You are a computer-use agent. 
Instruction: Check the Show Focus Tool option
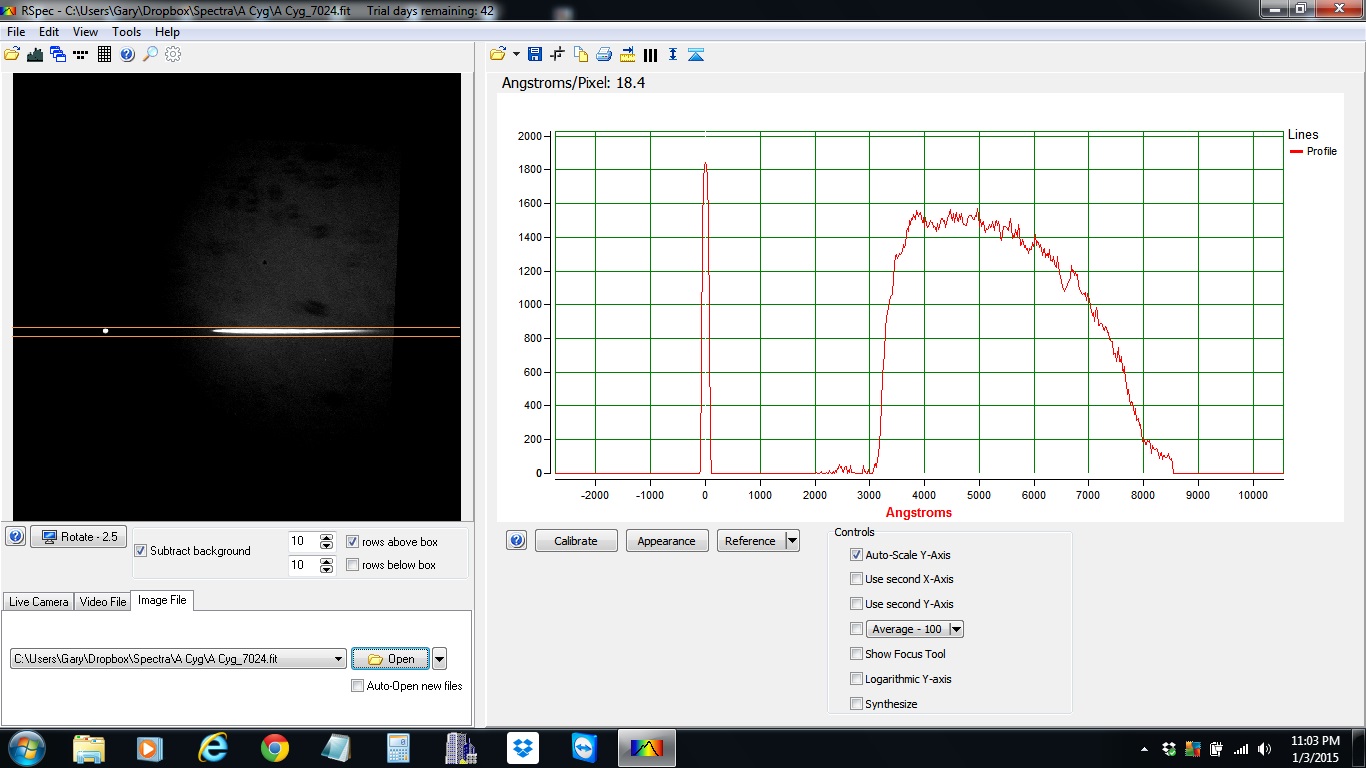coord(856,654)
